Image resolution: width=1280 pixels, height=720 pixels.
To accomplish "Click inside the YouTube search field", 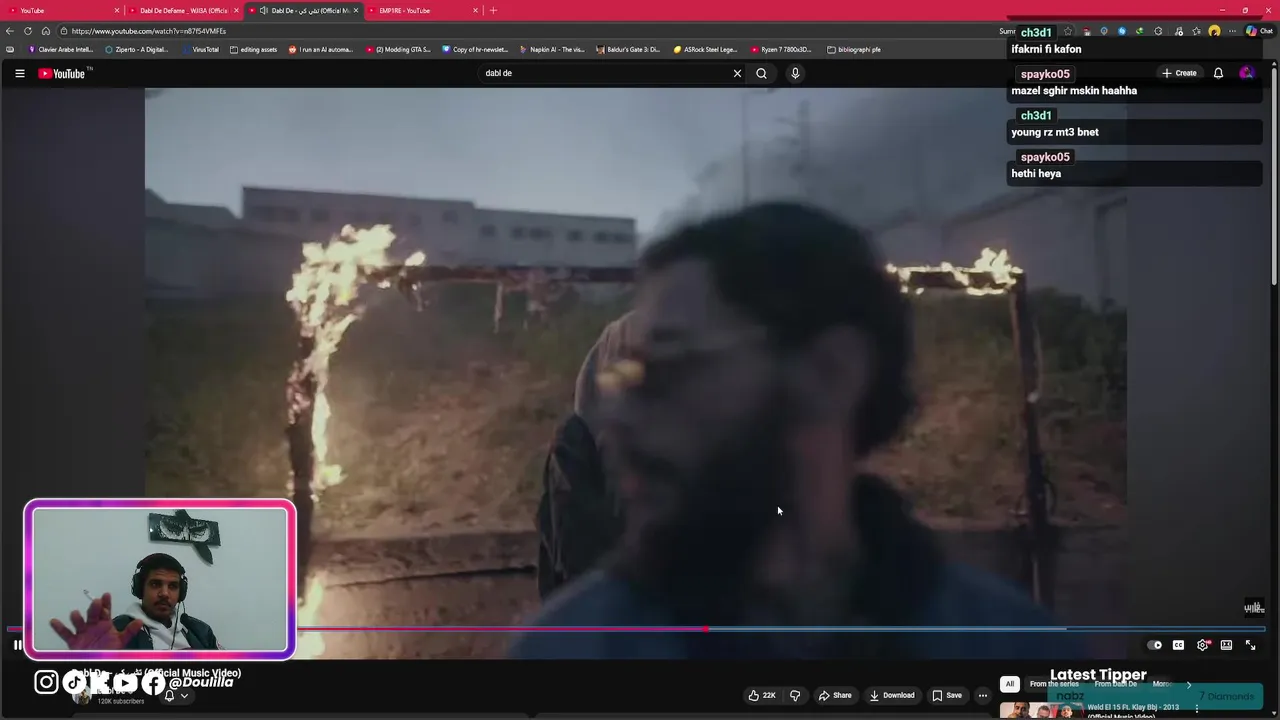I will (605, 73).
